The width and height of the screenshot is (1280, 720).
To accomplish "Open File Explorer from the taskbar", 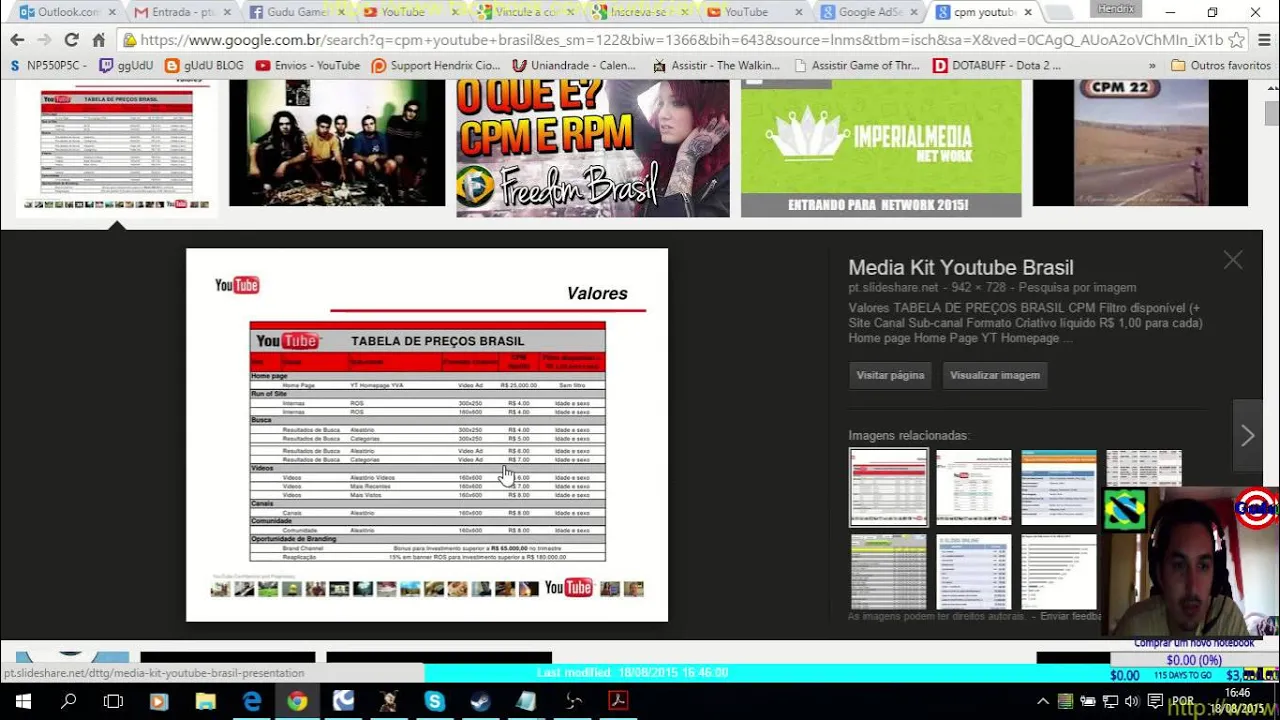I will click(x=205, y=701).
